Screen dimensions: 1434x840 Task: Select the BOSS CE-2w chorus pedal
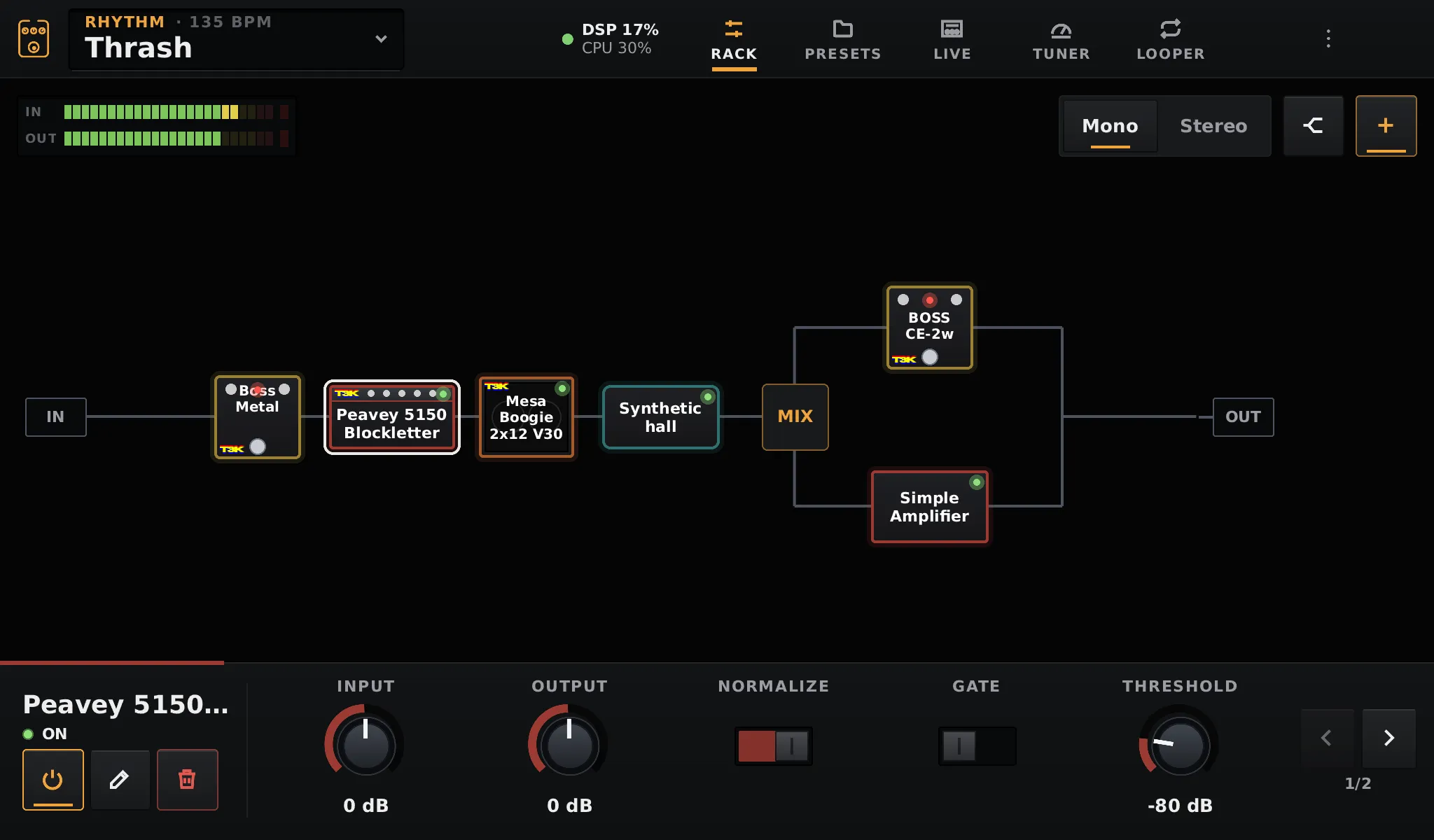click(930, 328)
